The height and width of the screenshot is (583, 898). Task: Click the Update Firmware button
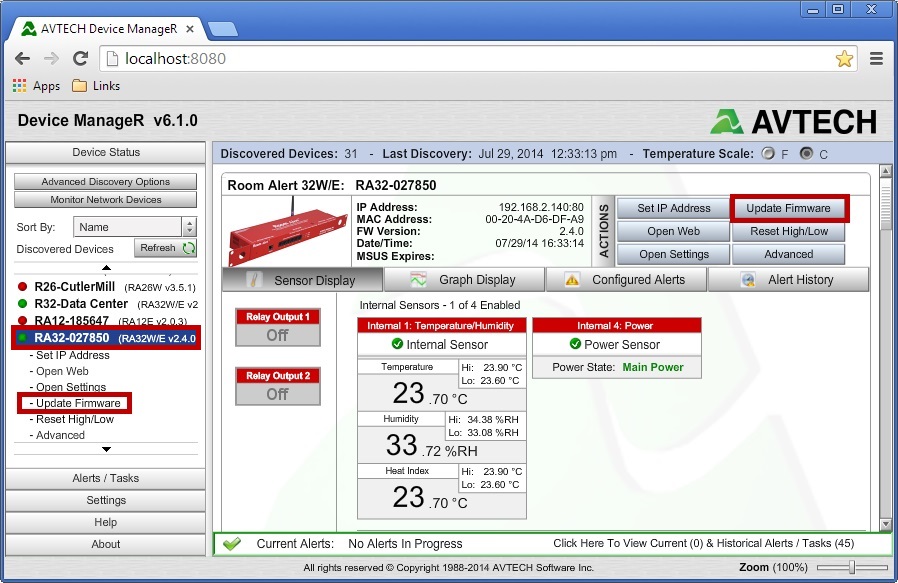coord(789,208)
